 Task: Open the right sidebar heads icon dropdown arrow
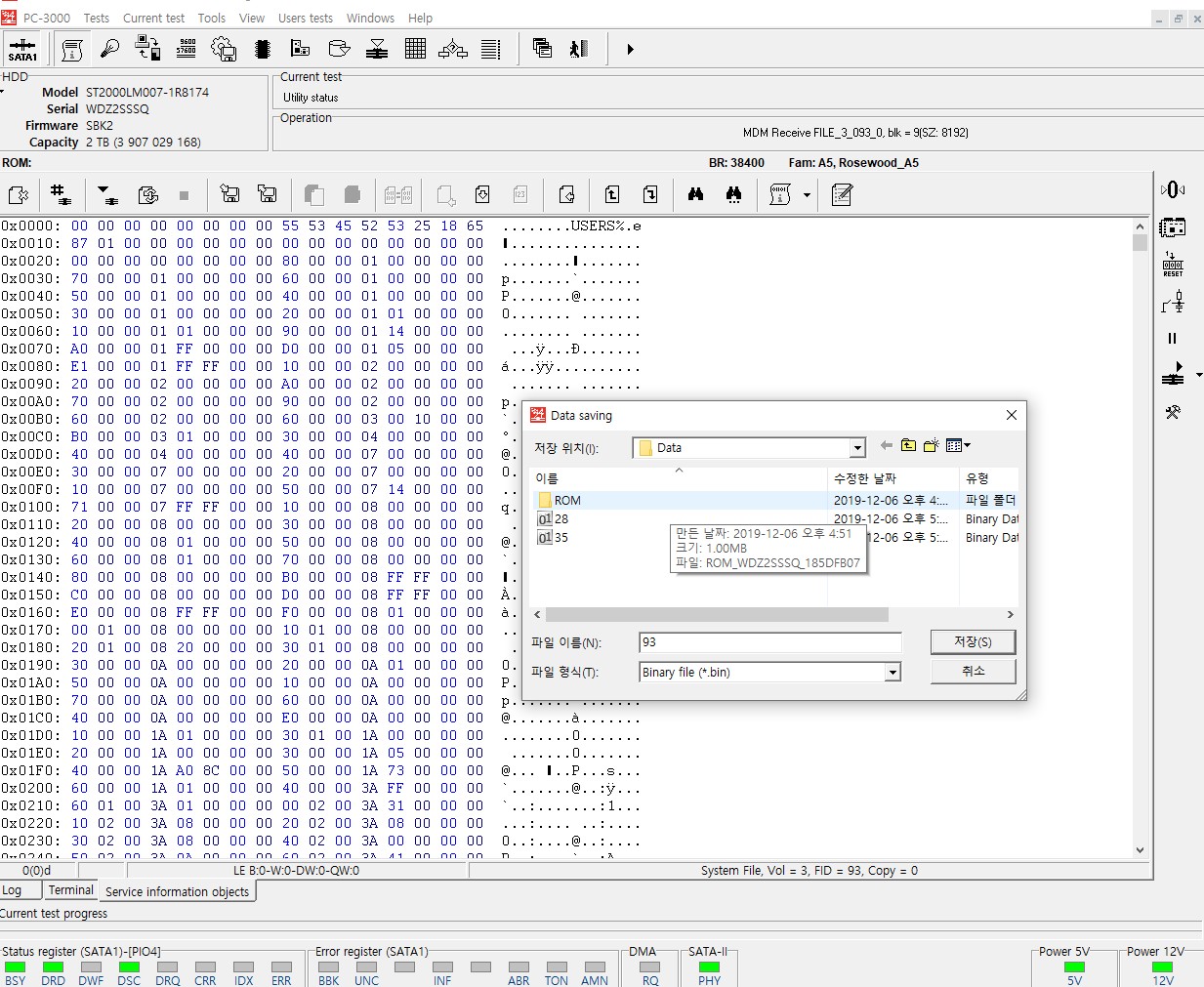pyautogui.click(x=1199, y=375)
